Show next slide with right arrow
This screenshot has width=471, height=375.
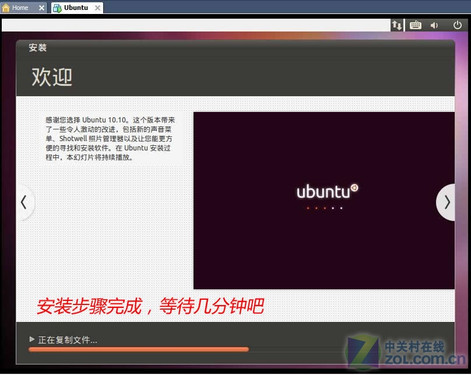click(446, 202)
